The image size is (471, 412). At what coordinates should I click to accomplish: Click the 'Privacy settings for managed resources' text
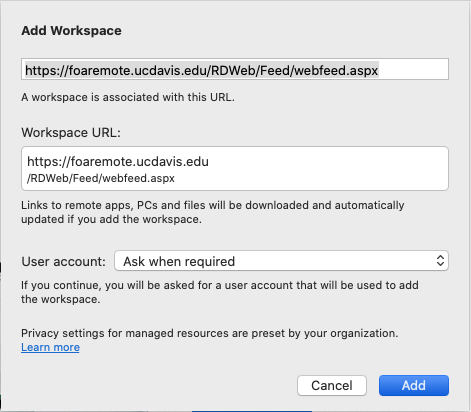coord(210,333)
